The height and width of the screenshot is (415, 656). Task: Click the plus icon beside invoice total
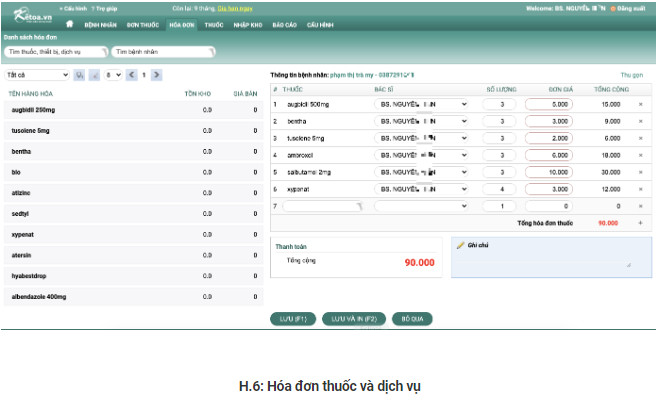point(640,223)
